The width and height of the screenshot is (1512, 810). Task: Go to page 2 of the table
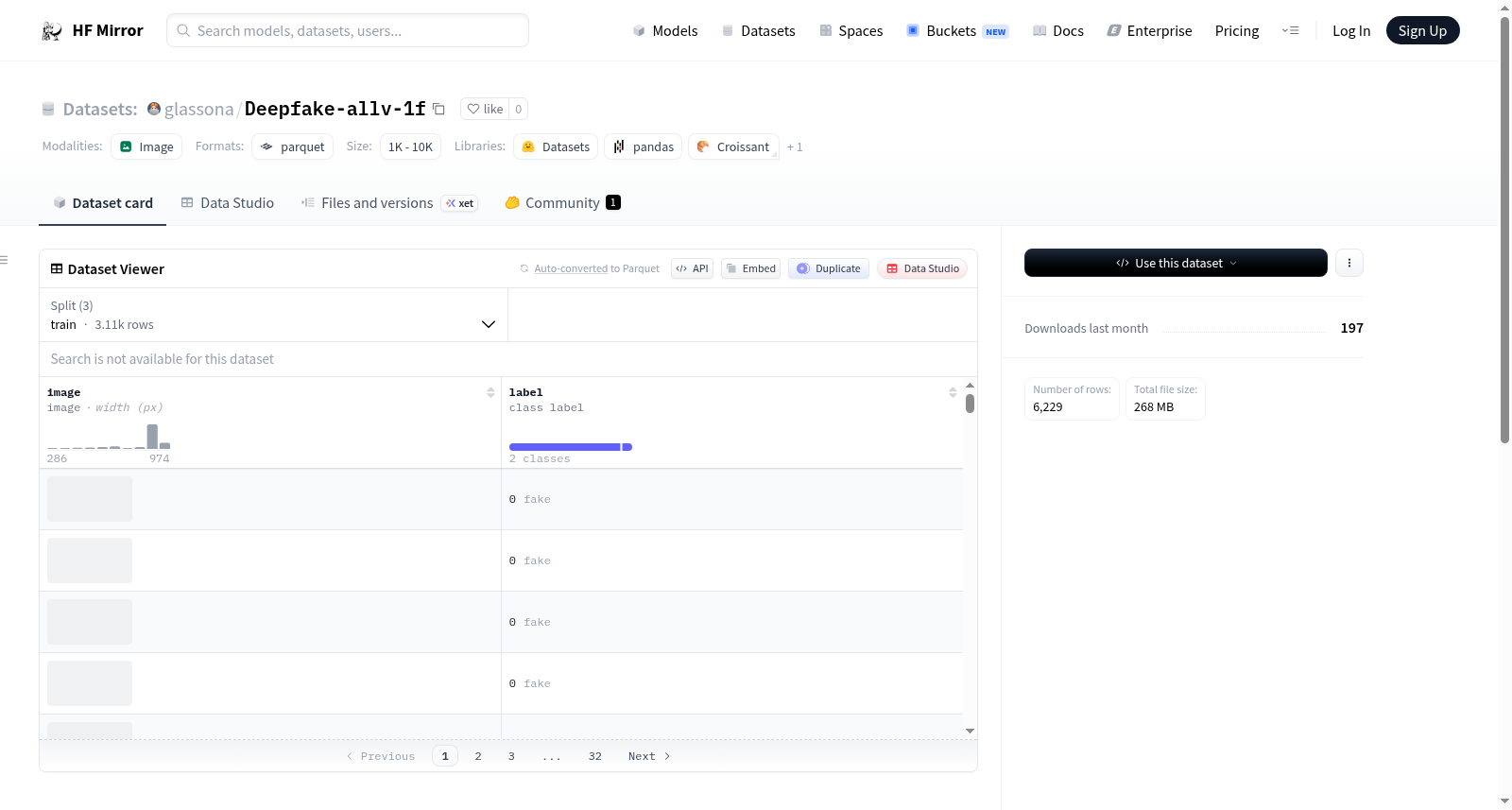click(x=478, y=756)
